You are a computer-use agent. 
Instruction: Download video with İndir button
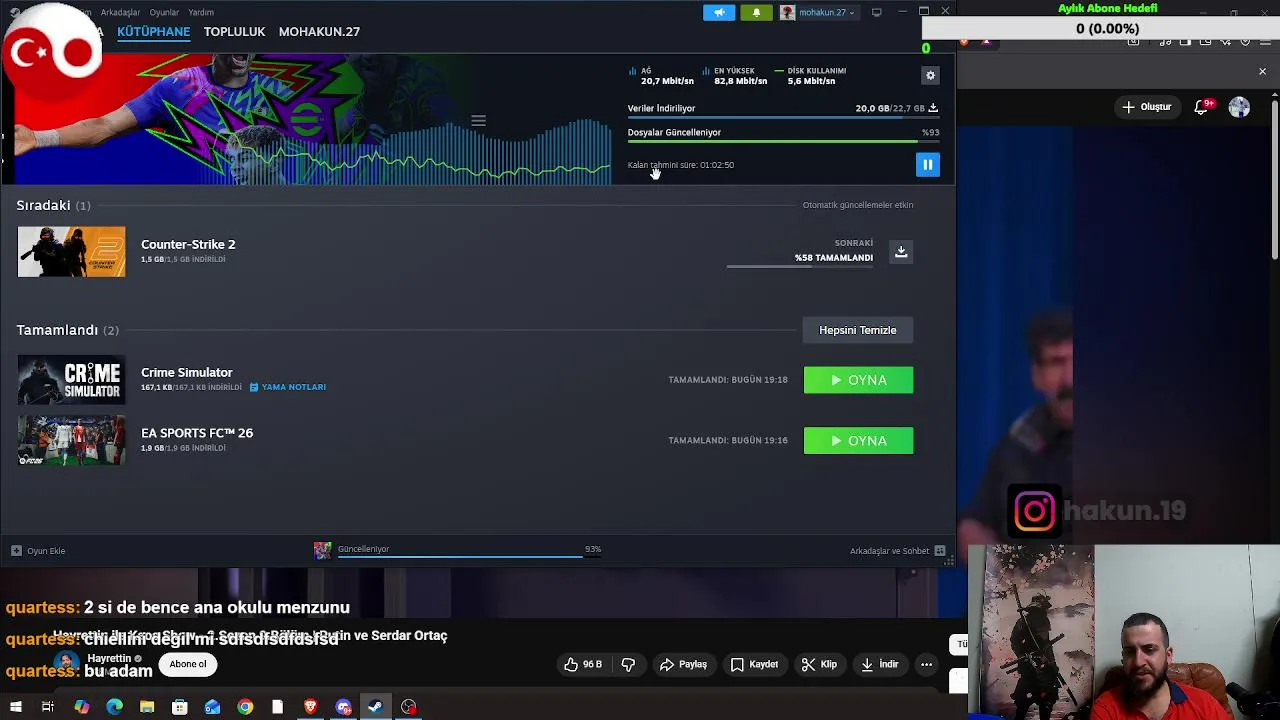coord(879,664)
